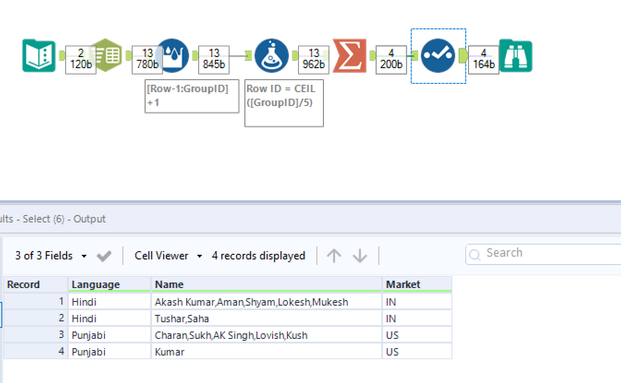Click Punjabi language cell in record 3
The image size is (621, 383).
click(x=109, y=335)
